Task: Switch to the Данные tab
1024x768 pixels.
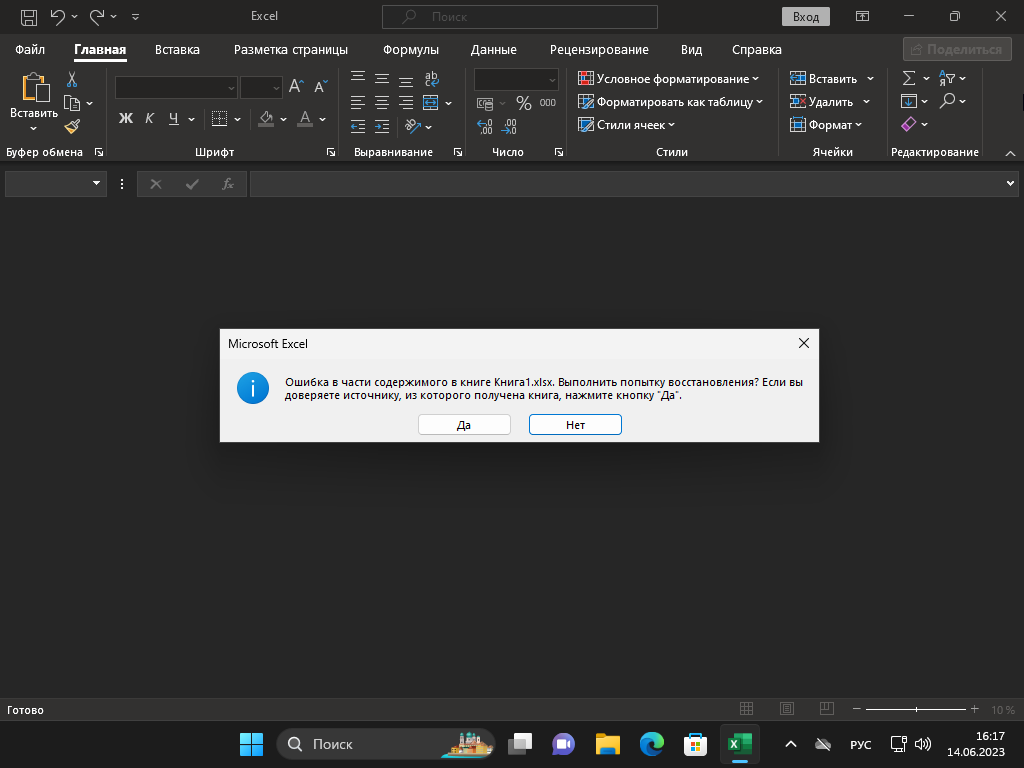Action: [x=494, y=50]
